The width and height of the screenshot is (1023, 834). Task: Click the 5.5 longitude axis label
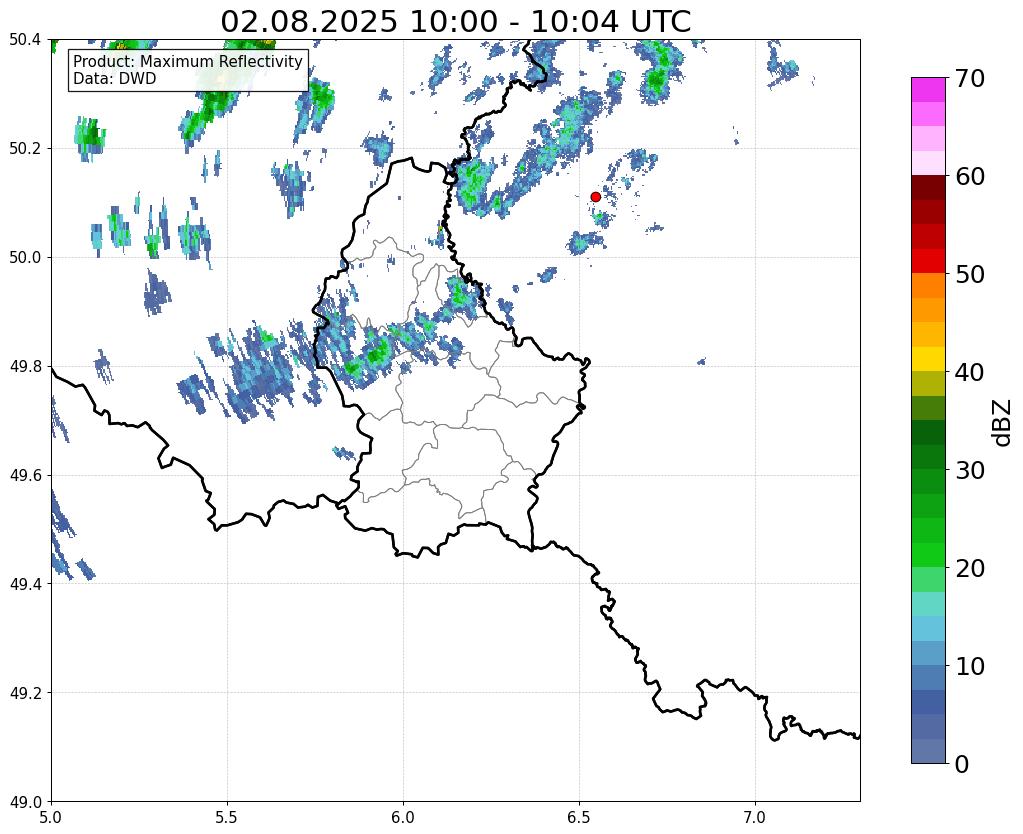[x=227, y=817]
